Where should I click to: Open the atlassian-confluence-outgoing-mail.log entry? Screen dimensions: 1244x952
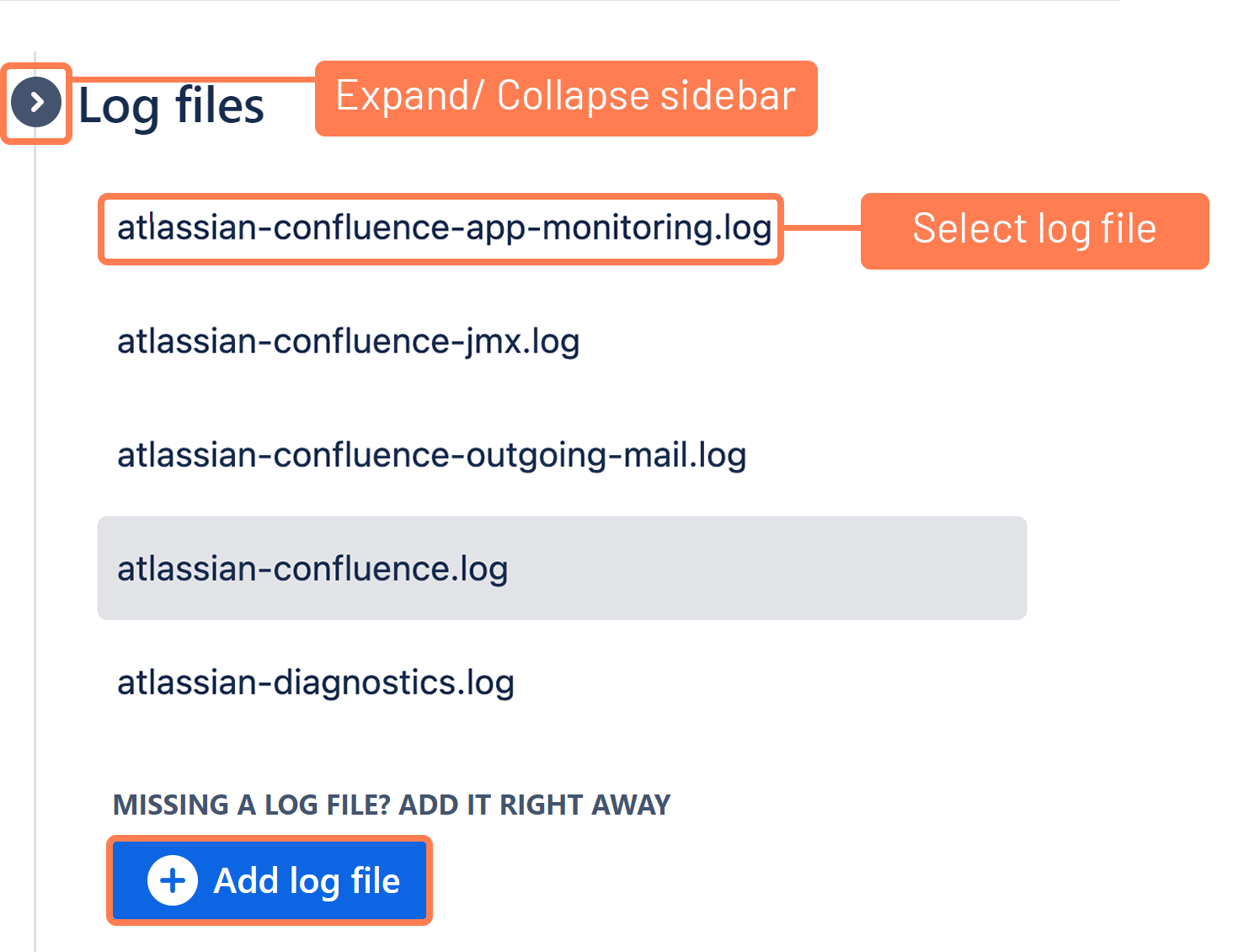[430, 454]
